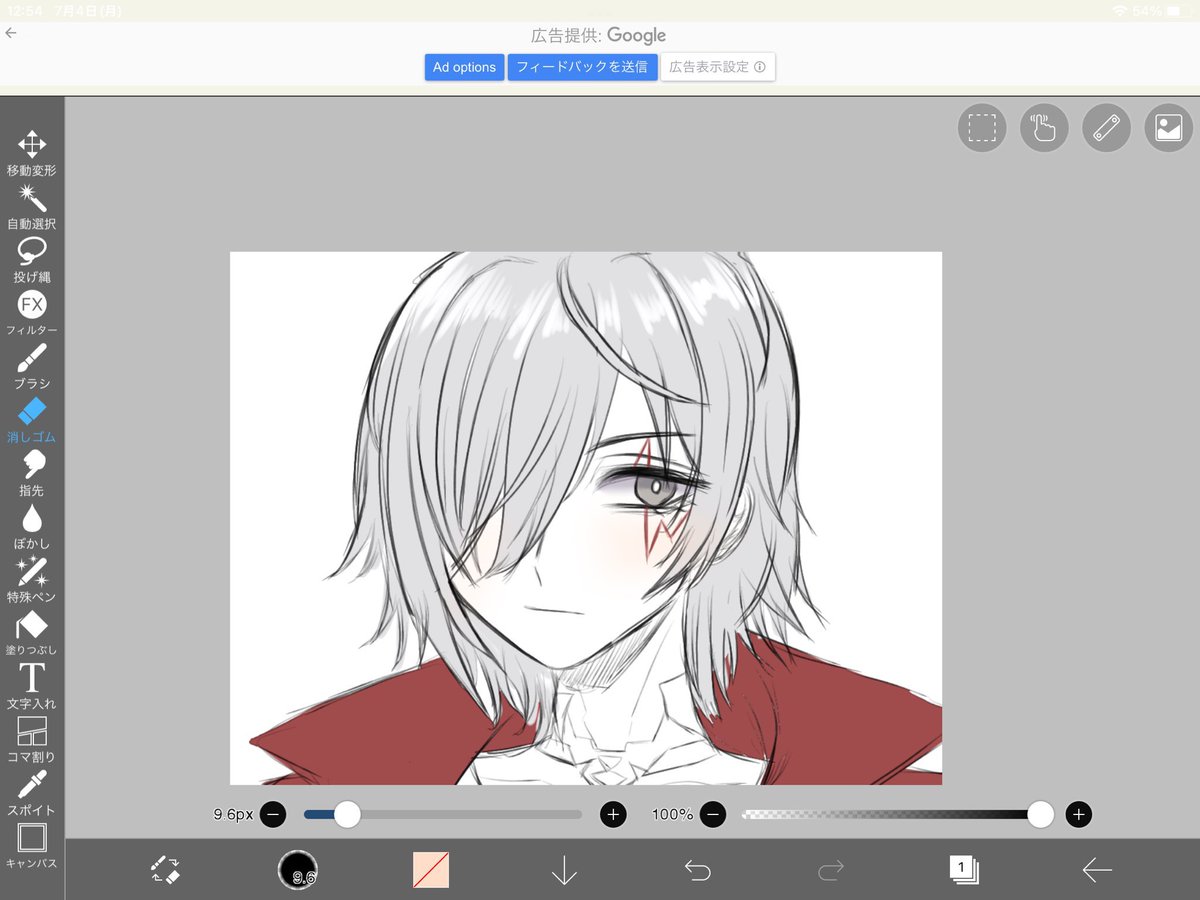Open 広告表示設定 ad settings

(718, 67)
